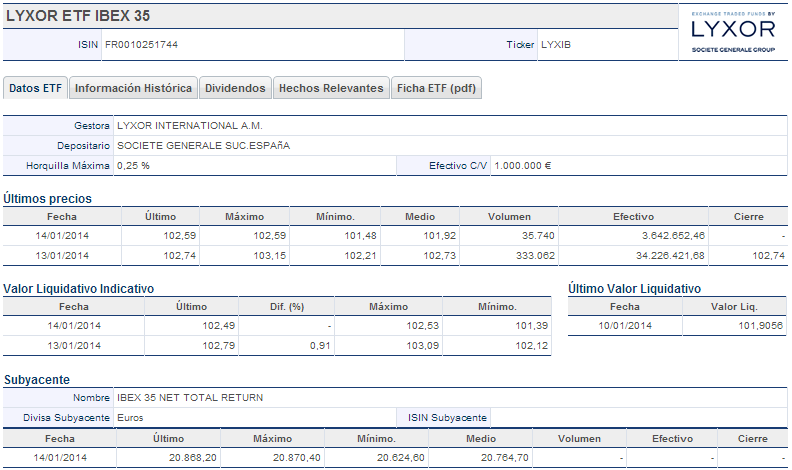Open the Ficha ETF (pdf) tab

point(436,88)
